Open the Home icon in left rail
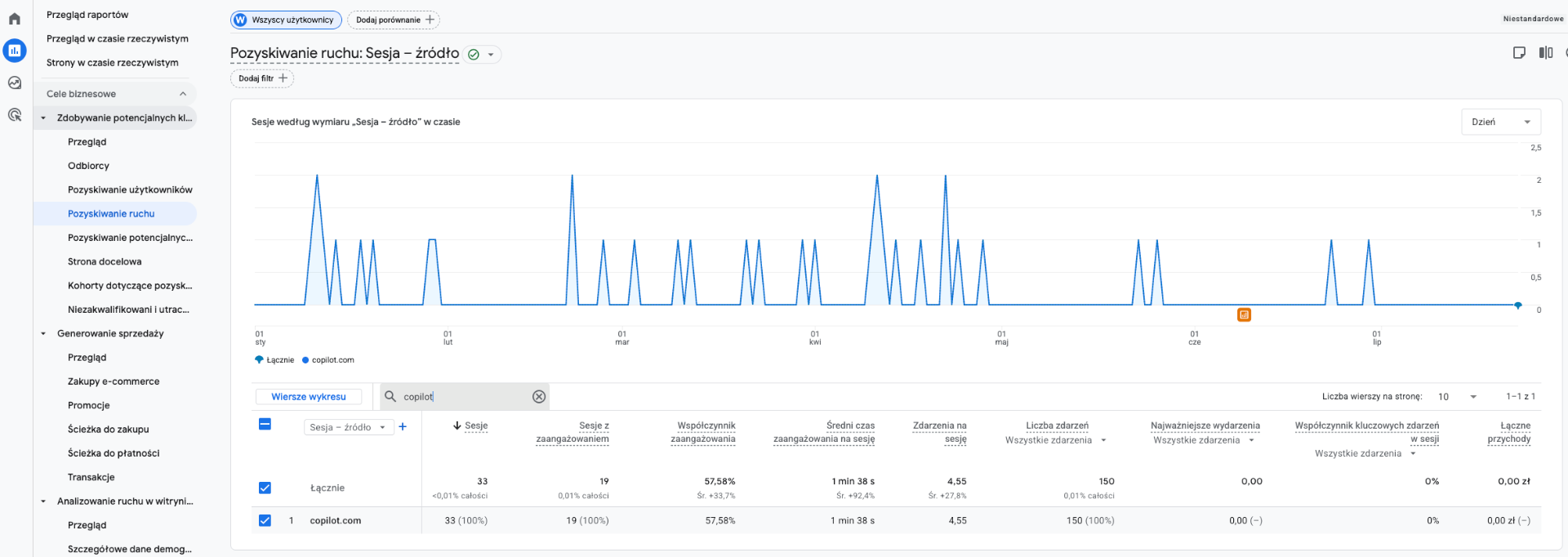Viewport: 1568px width, 557px height. coord(15,19)
